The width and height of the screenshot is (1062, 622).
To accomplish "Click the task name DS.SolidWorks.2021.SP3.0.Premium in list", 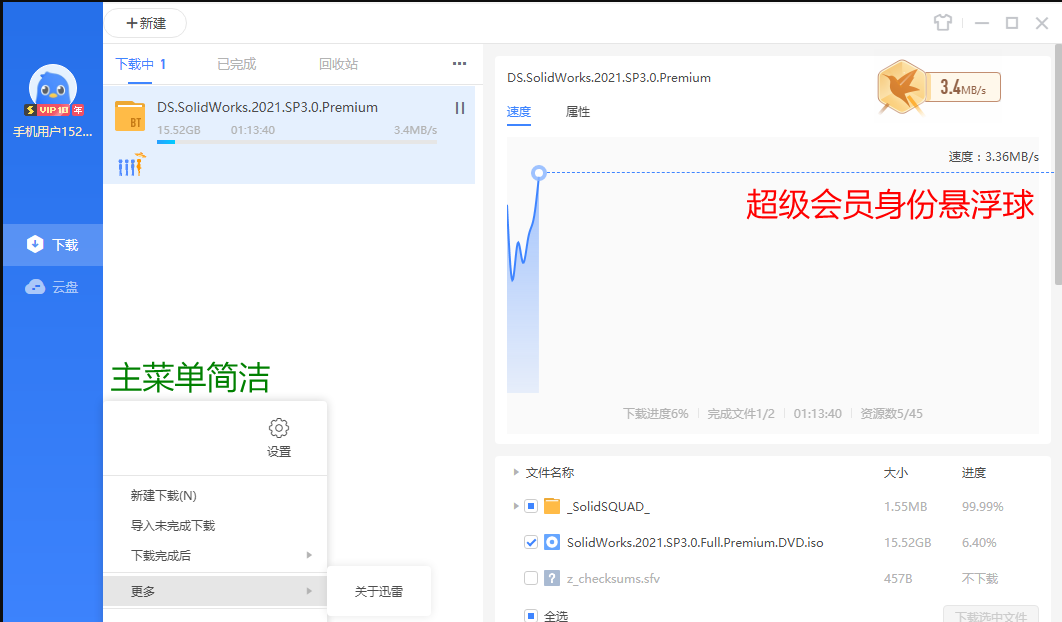I will click(268, 107).
